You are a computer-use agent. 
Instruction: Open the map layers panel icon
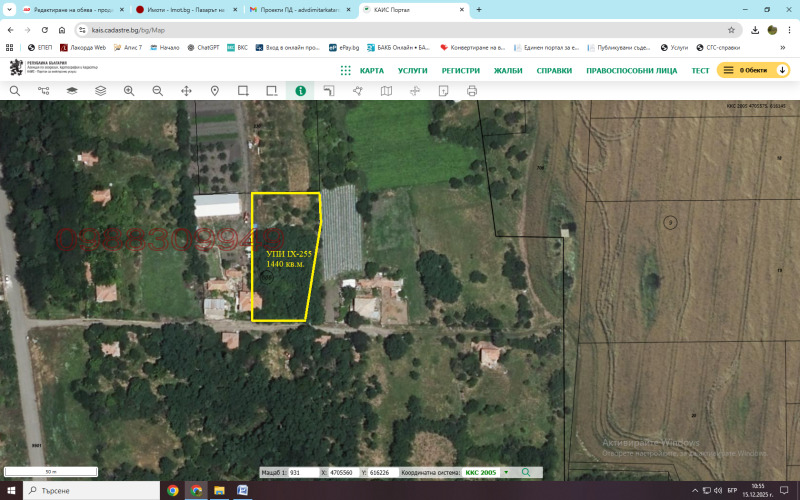coord(100,90)
